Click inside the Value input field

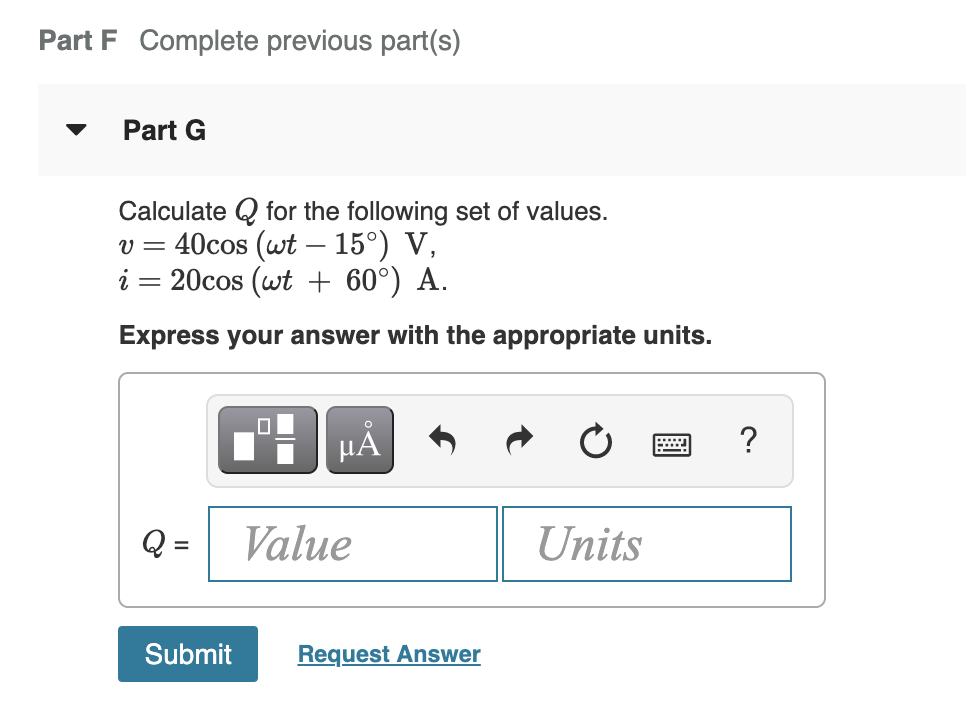point(352,543)
